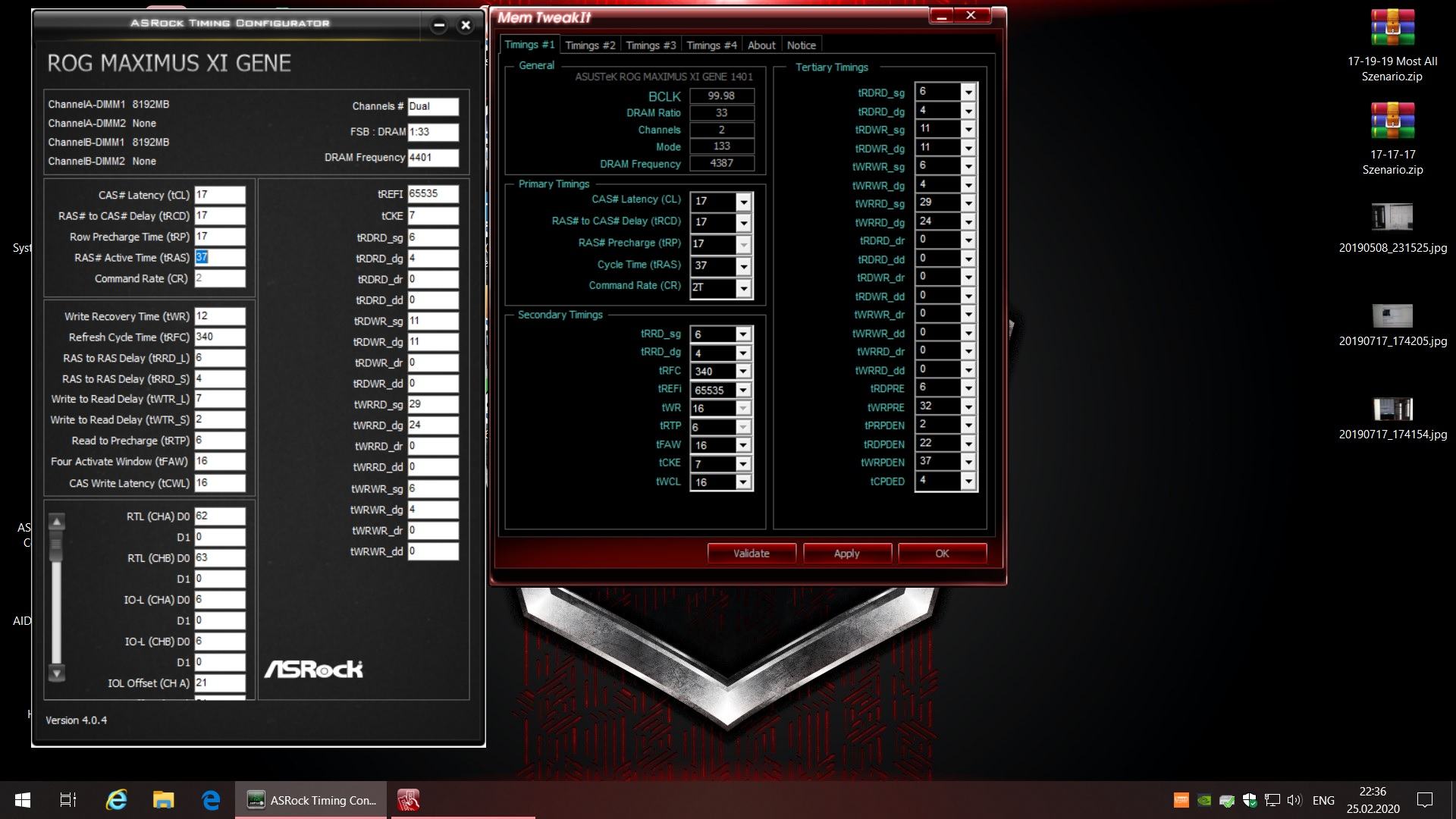Open tWRPRE dropdown showing 32
Image resolution: width=1456 pixels, height=819 pixels.
click(968, 406)
